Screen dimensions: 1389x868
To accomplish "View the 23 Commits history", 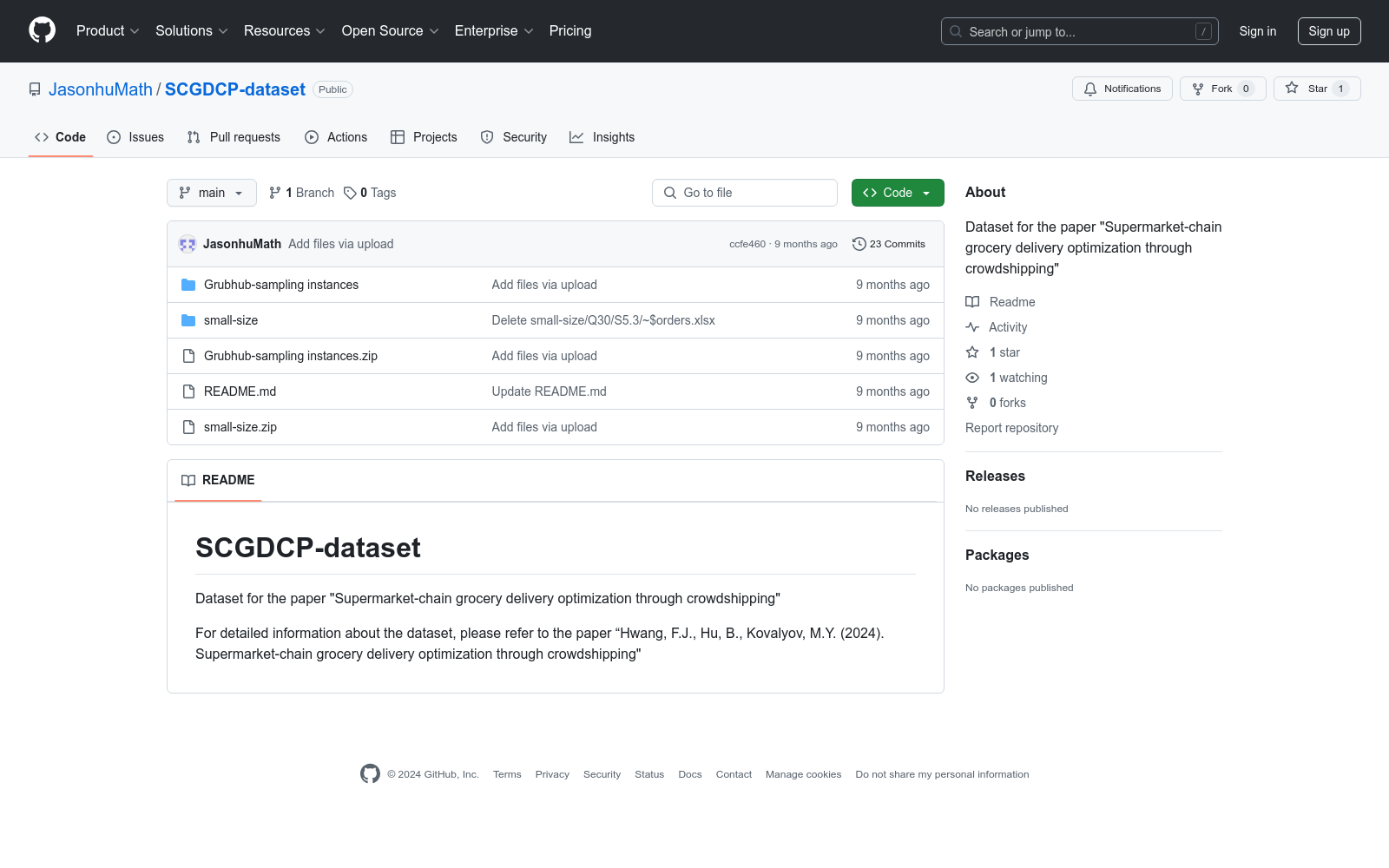I will click(x=889, y=244).
